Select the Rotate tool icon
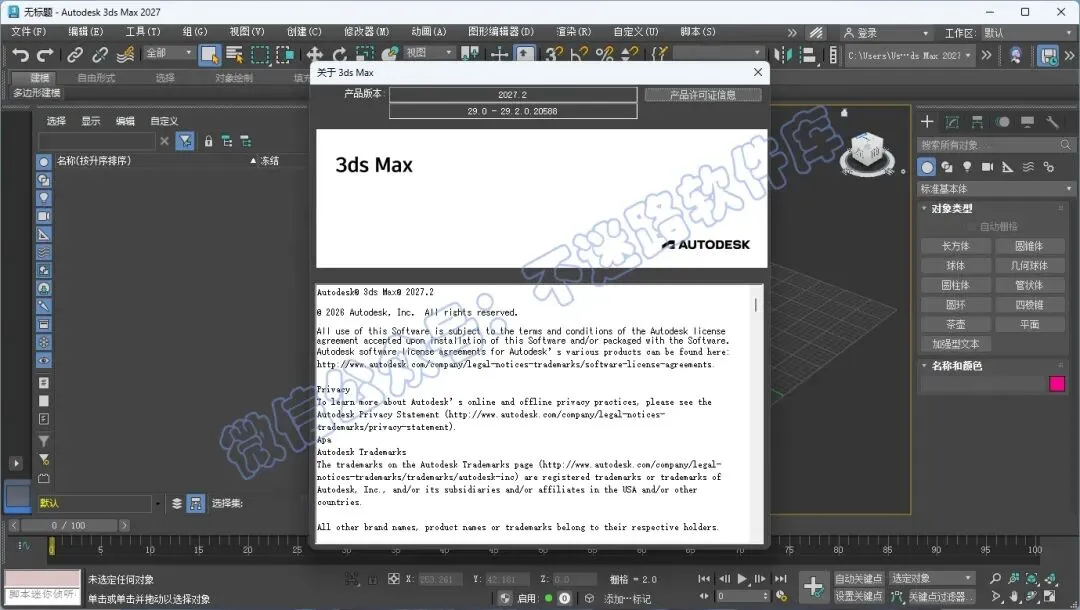 pos(340,55)
